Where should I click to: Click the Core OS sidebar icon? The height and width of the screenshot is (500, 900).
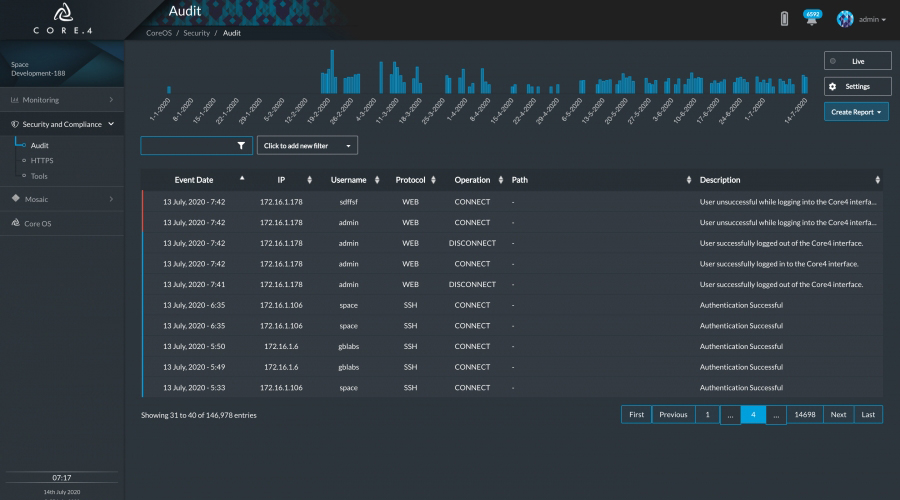15,223
